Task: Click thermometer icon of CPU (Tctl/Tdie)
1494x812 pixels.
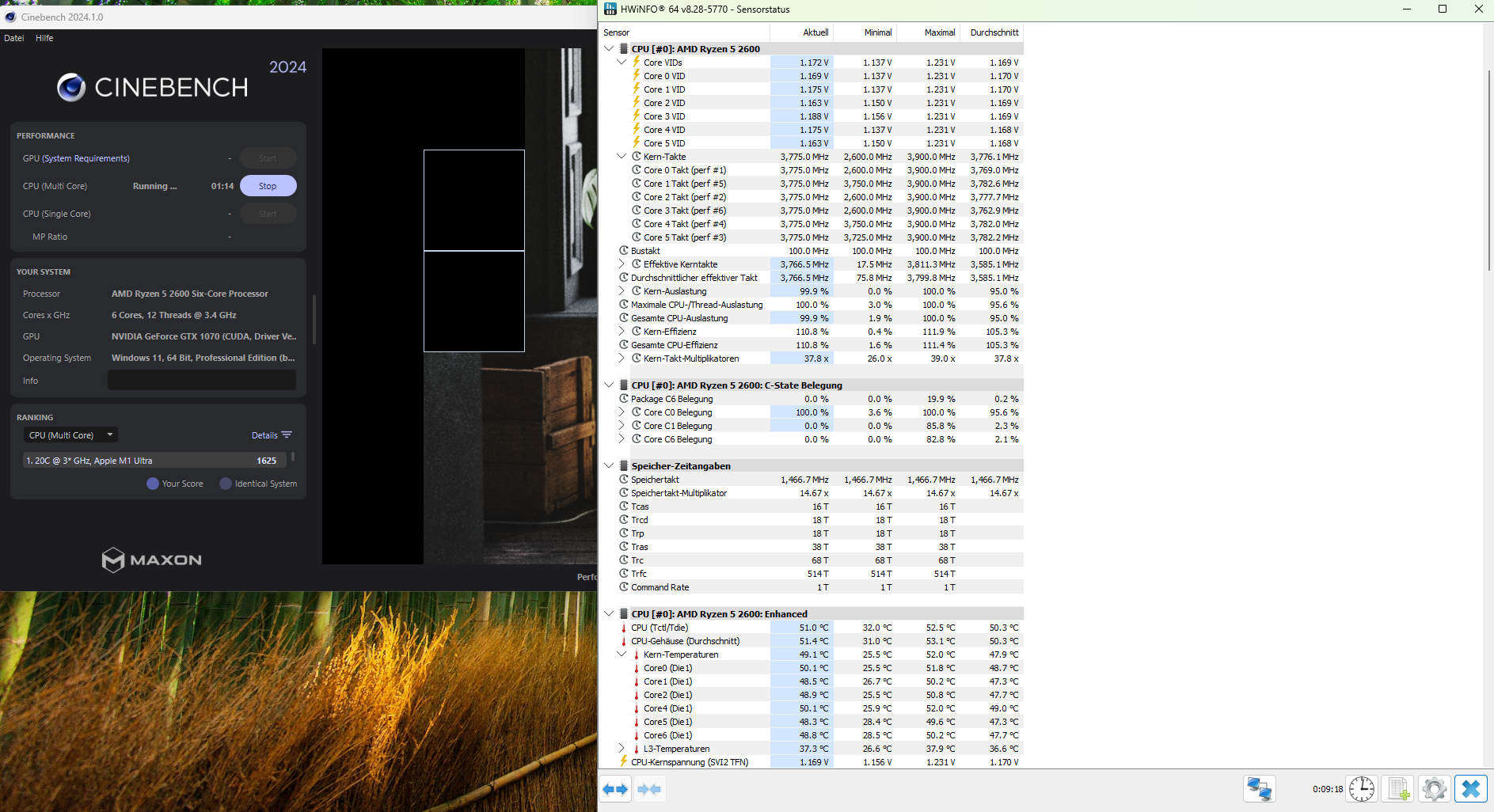Action: pos(624,628)
